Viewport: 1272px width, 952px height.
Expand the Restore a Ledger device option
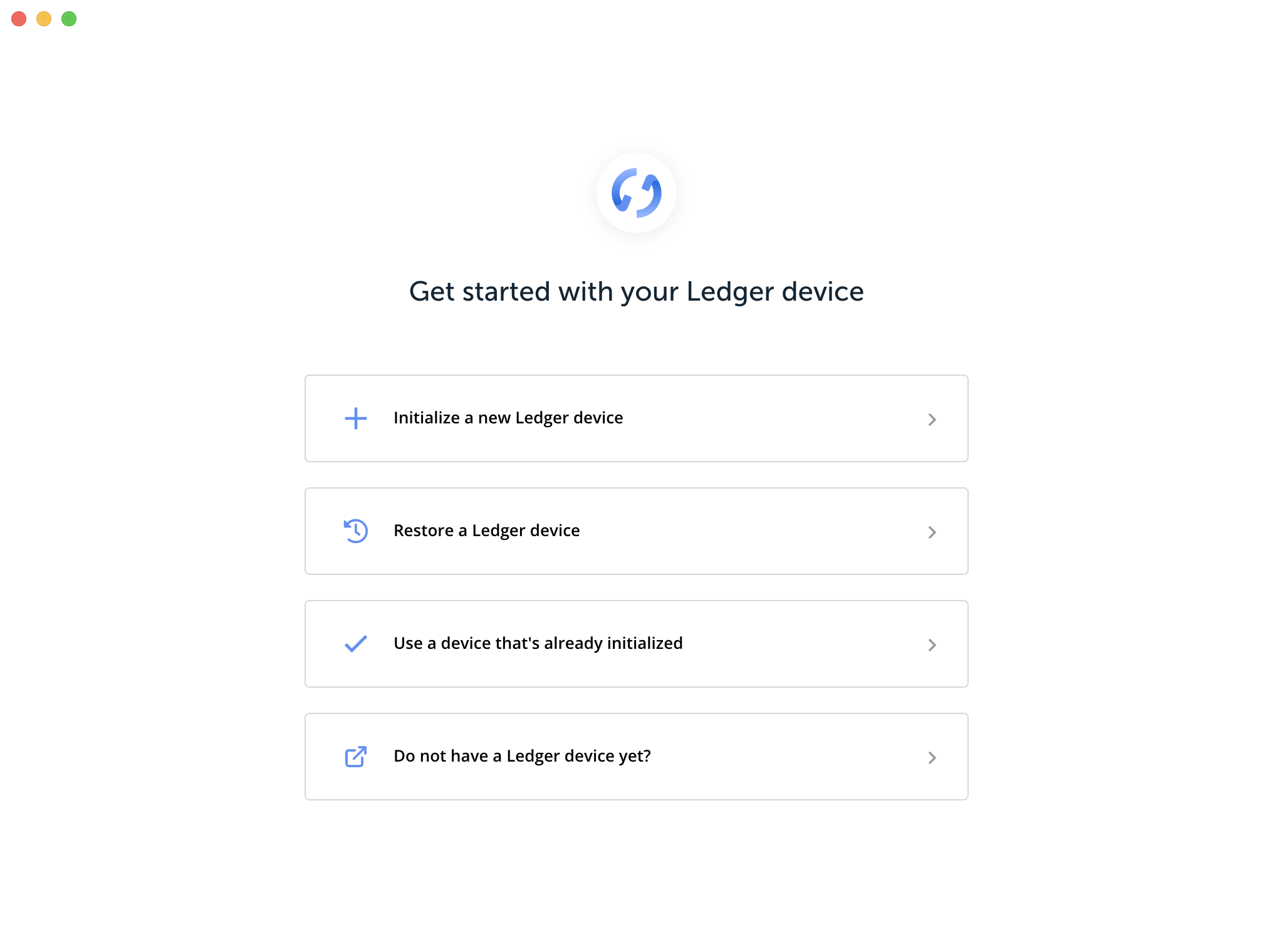coord(636,530)
